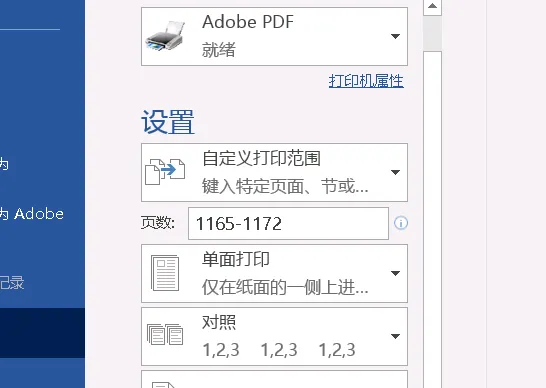This screenshot has width=546, height=388.
Task: Click the custom print range pages icon
Action: (x=165, y=172)
